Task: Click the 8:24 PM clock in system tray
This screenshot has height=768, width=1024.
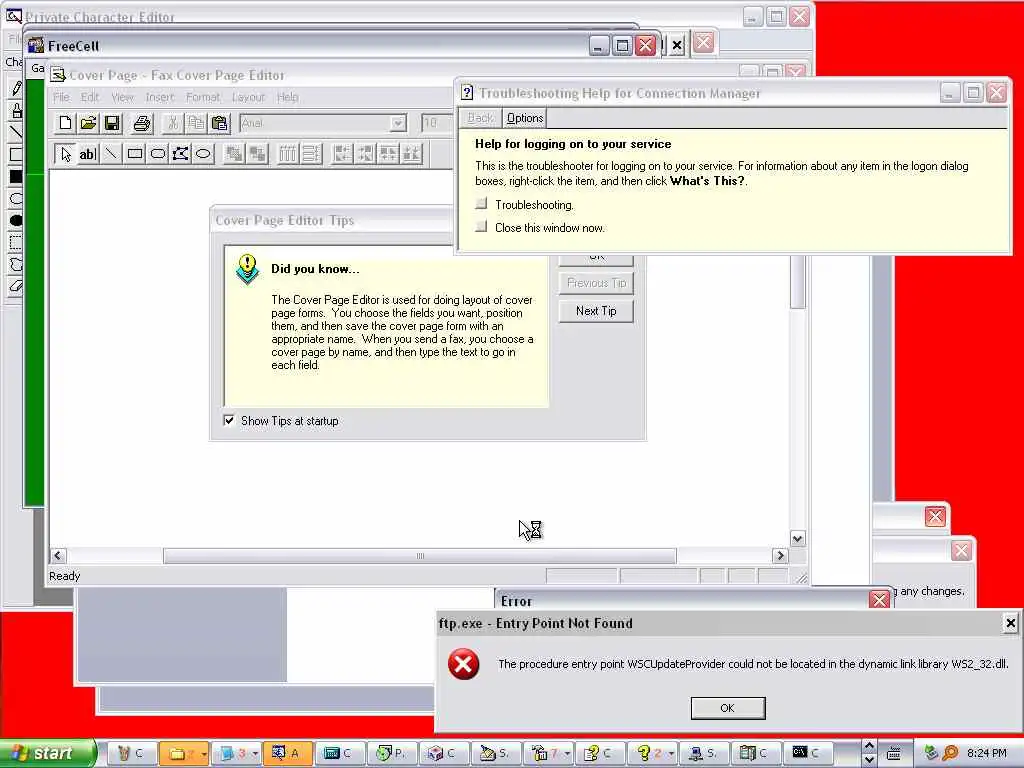Action: click(987, 753)
